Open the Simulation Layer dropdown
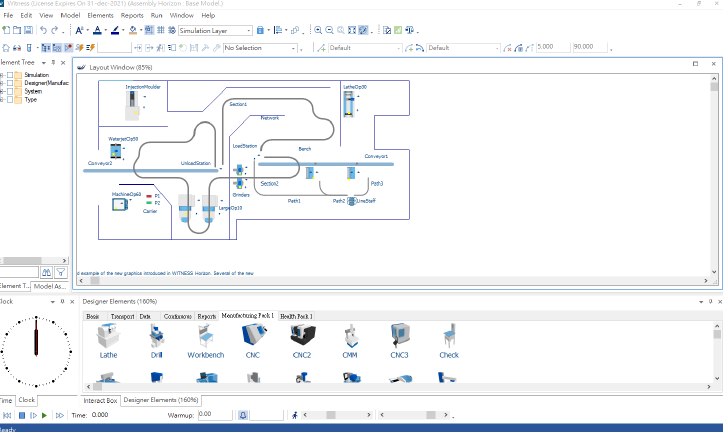Image resolution: width=723 pixels, height=432 pixels. [x=248, y=31]
